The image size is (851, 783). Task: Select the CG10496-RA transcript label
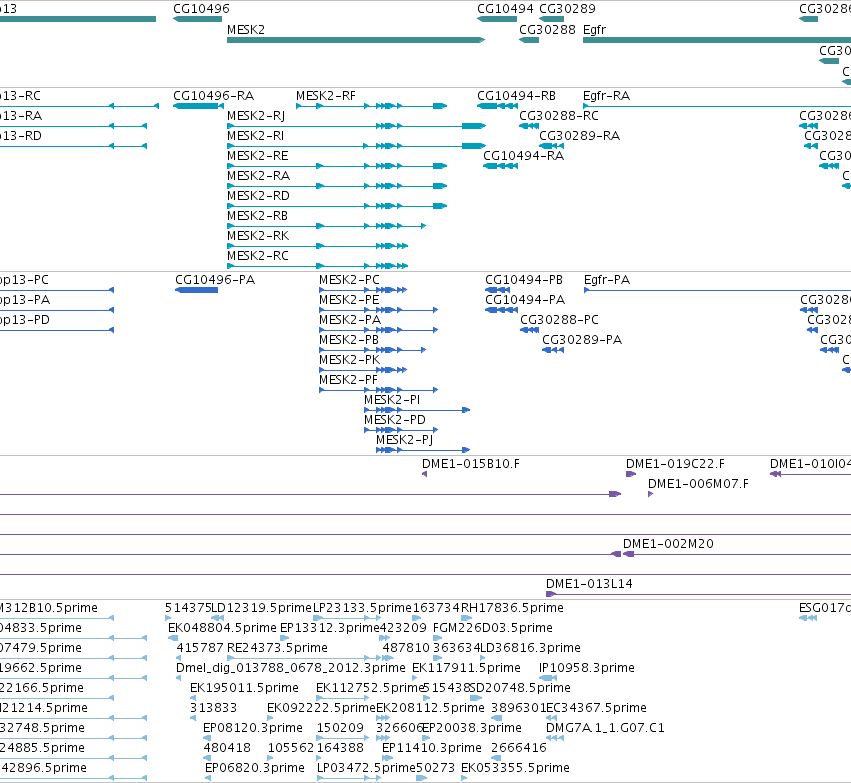(213, 96)
